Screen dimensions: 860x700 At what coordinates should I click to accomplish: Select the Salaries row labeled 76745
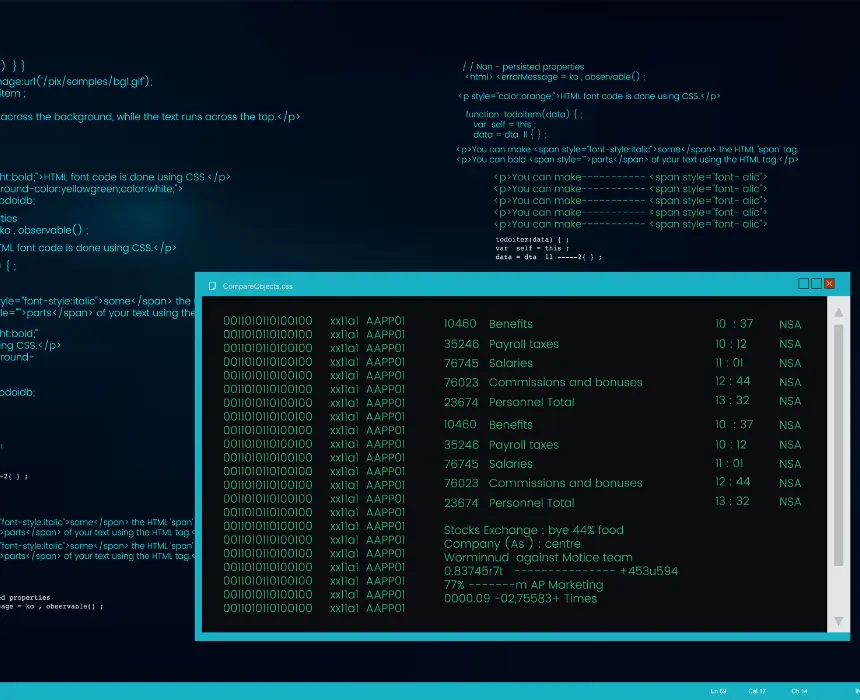pyautogui.click(x=510, y=363)
